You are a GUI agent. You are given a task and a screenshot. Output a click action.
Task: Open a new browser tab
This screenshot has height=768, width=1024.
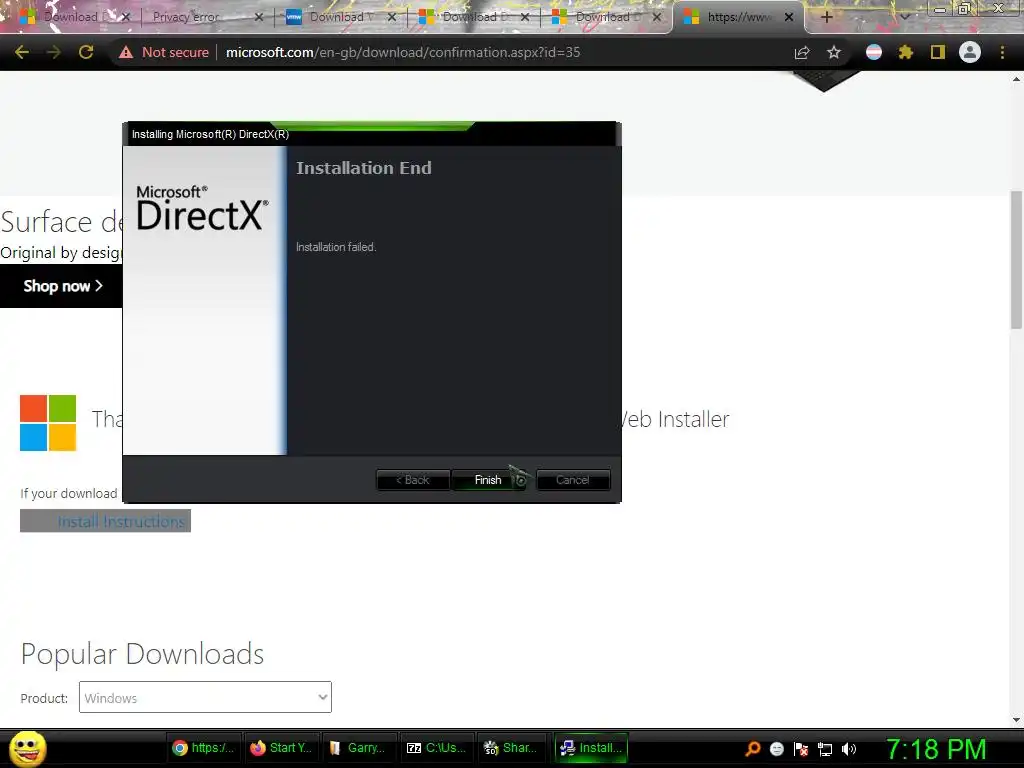coord(826,17)
